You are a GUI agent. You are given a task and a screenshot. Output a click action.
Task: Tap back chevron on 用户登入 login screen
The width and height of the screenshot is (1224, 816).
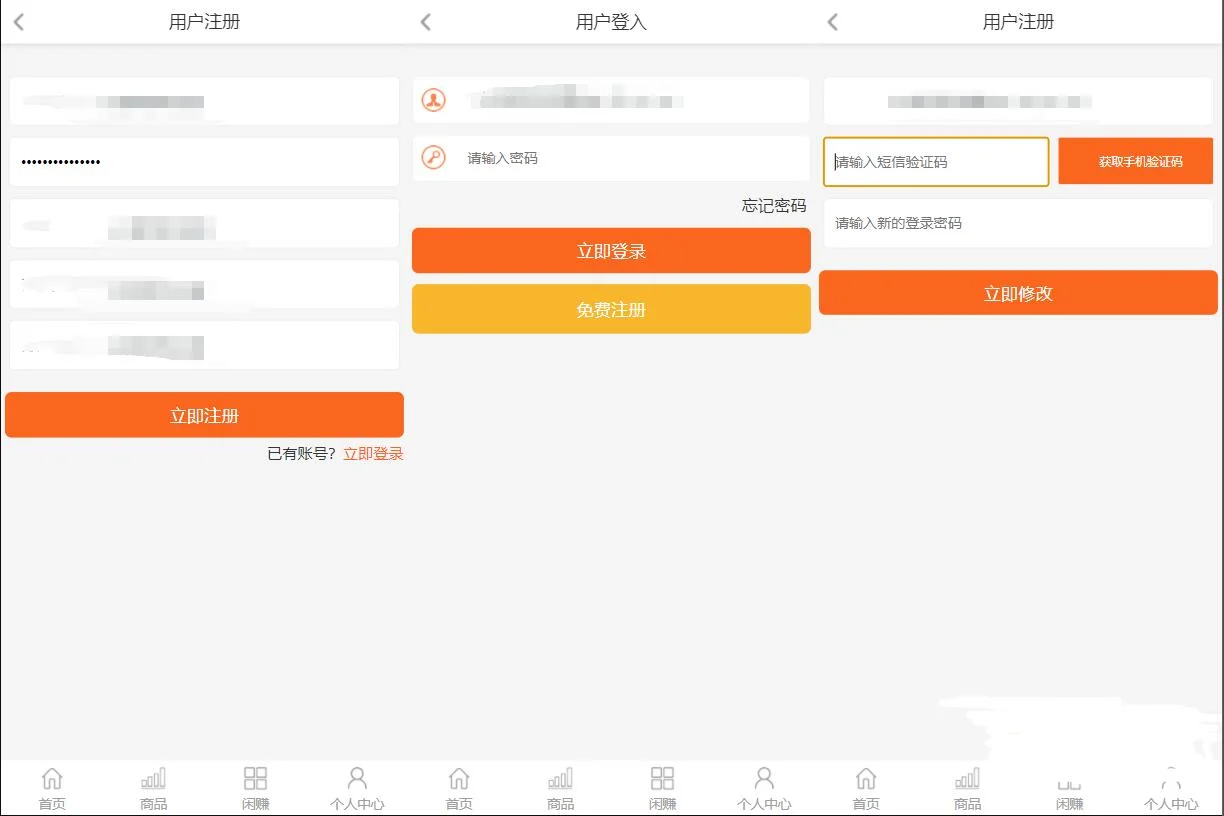click(424, 21)
